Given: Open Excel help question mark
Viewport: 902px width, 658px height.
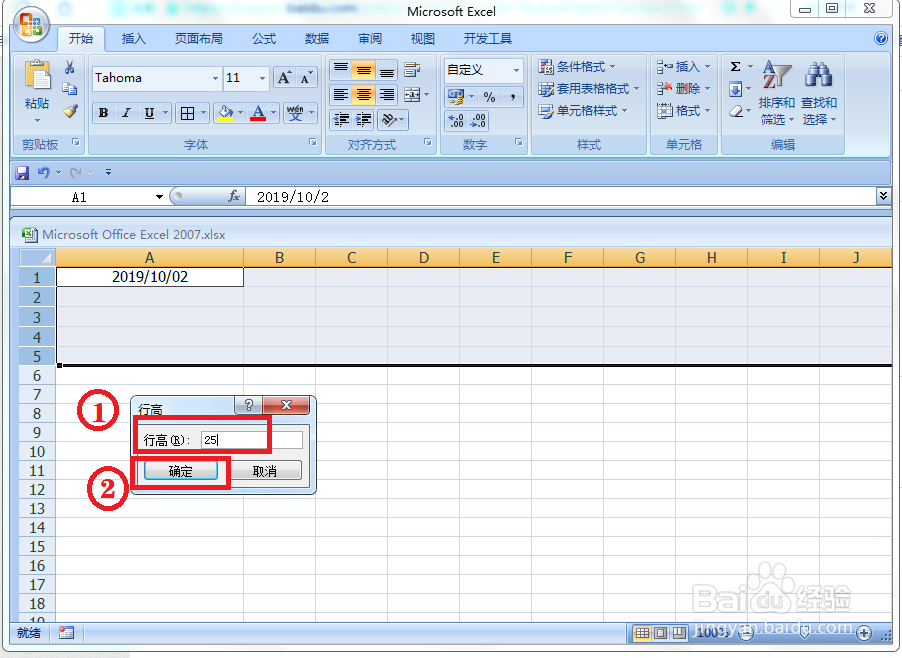Looking at the screenshot, I should 880,38.
